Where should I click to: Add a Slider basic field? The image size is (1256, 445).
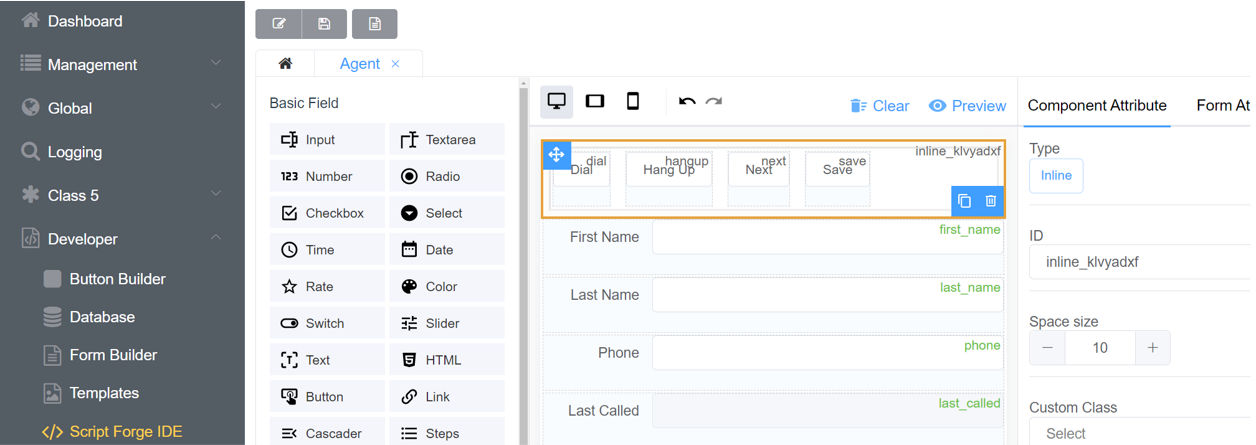tap(446, 323)
